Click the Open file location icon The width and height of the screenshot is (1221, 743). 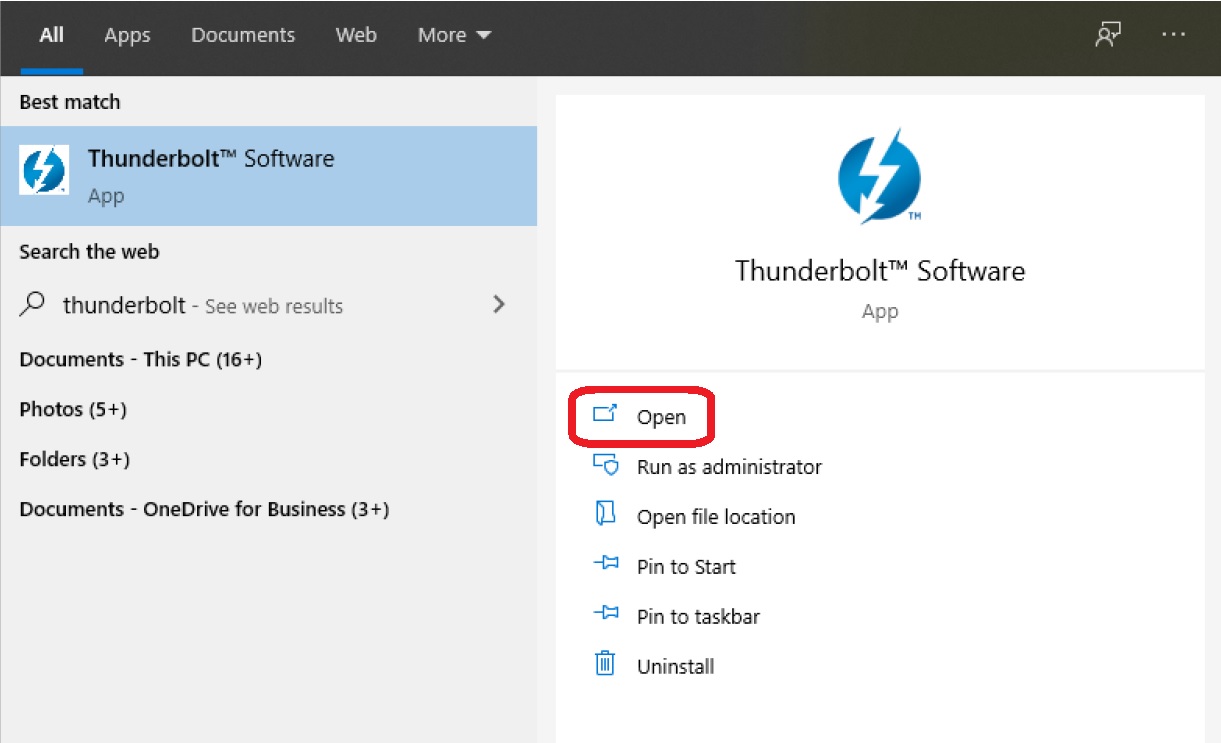click(x=606, y=515)
